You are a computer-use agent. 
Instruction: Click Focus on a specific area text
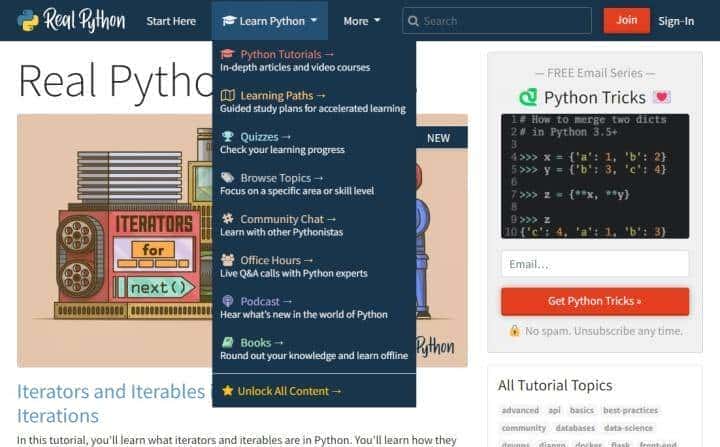pyautogui.click(x=297, y=191)
